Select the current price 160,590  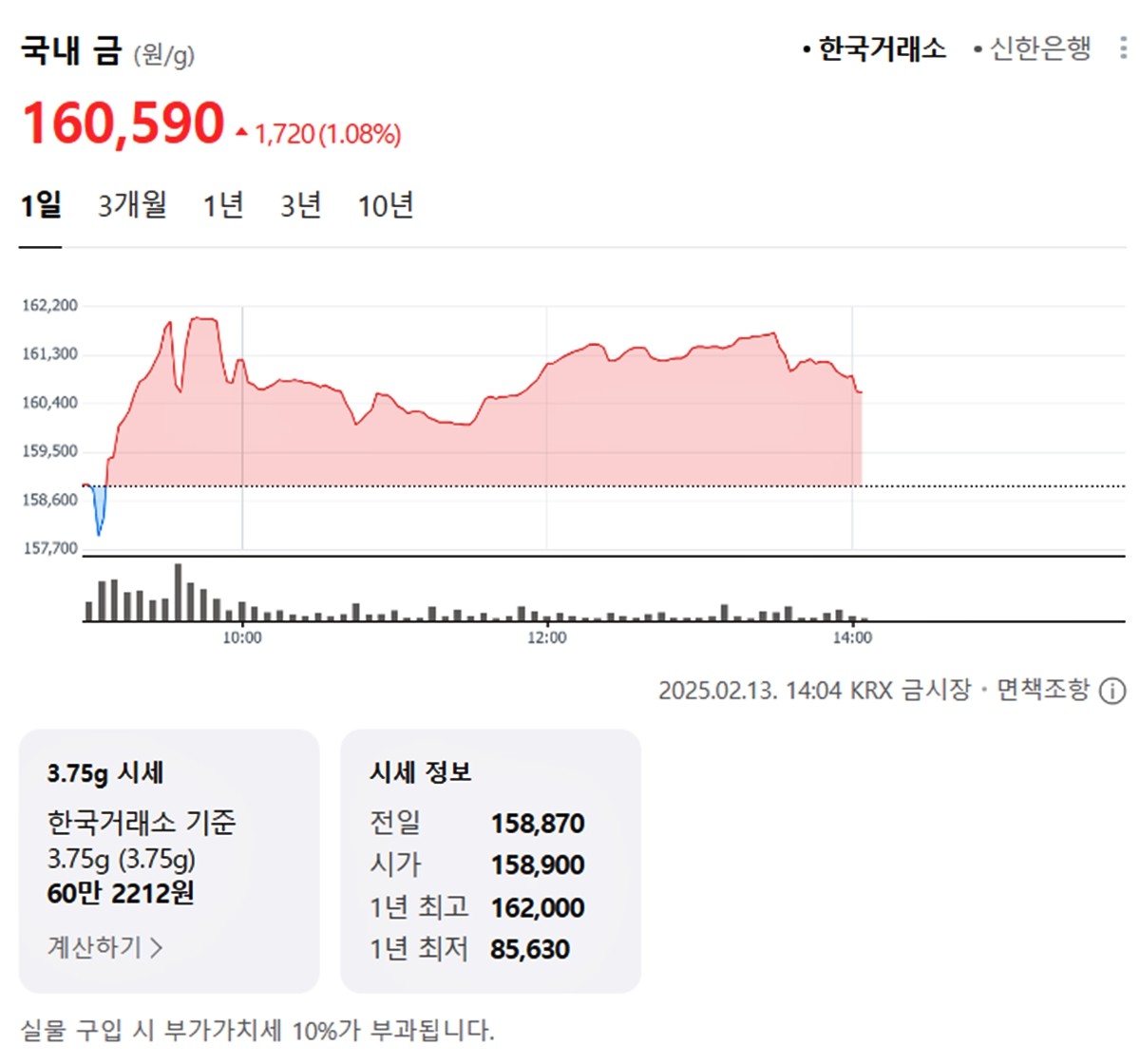(123, 123)
